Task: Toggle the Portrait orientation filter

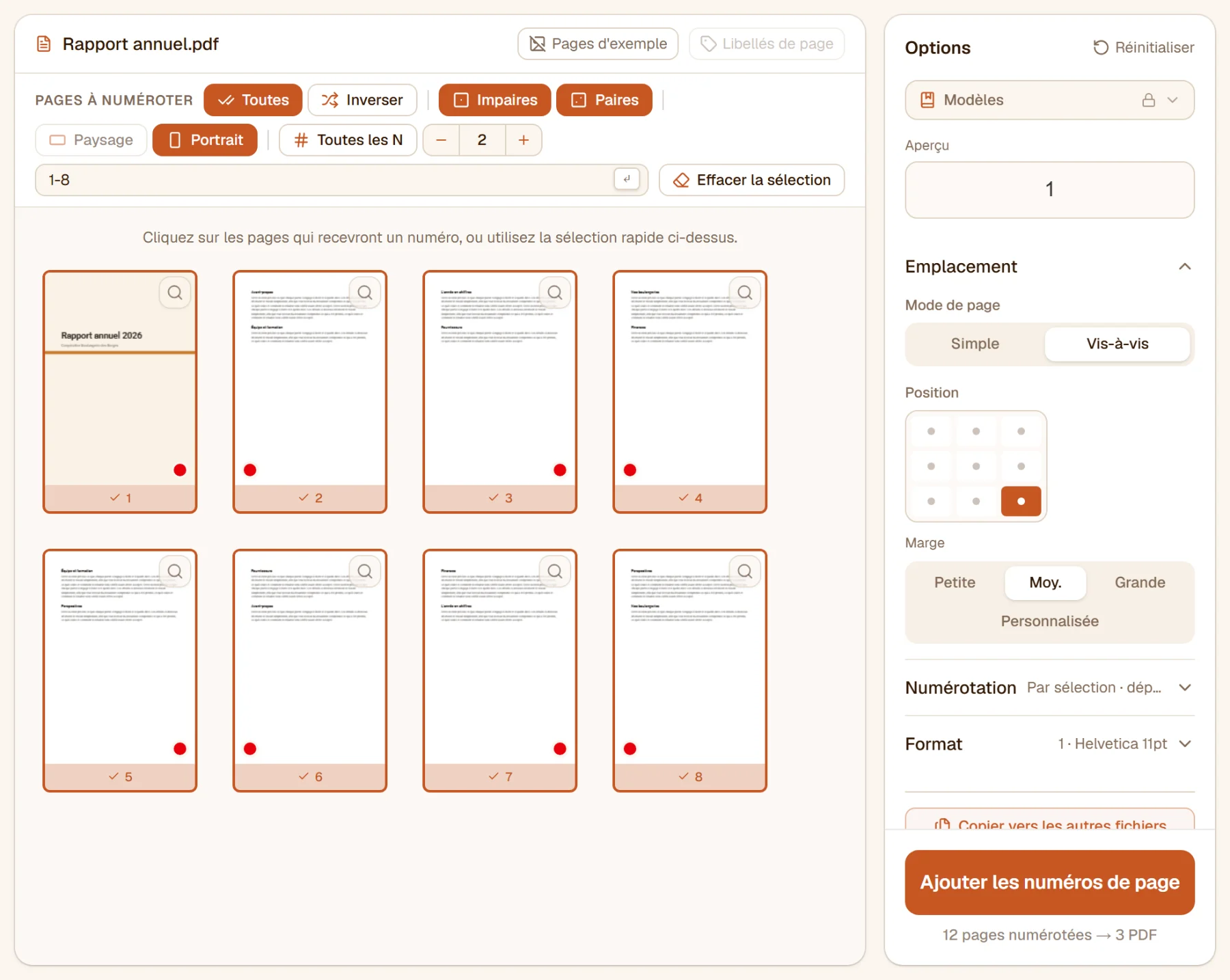Action: [x=205, y=140]
